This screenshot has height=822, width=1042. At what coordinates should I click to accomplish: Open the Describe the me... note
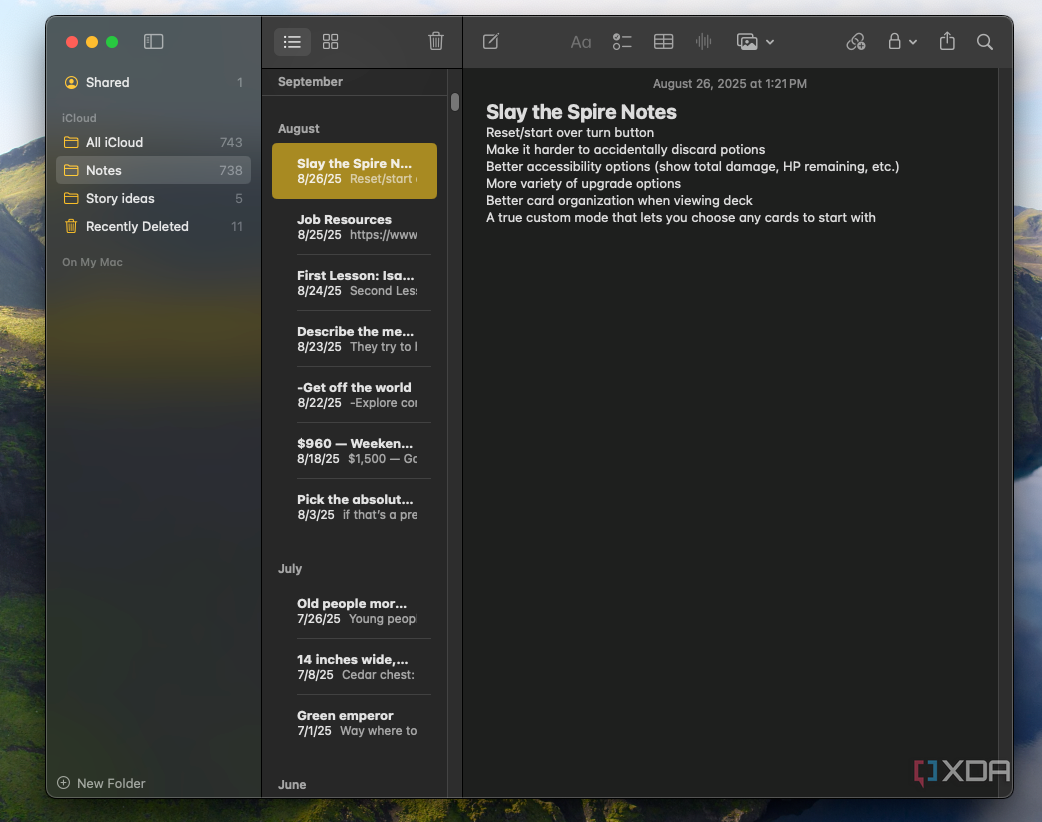[354, 338]
